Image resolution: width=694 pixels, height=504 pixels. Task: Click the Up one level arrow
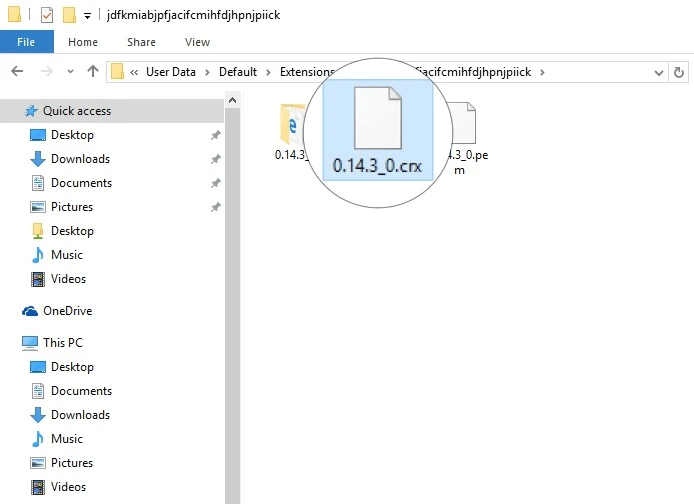(93, 72)
